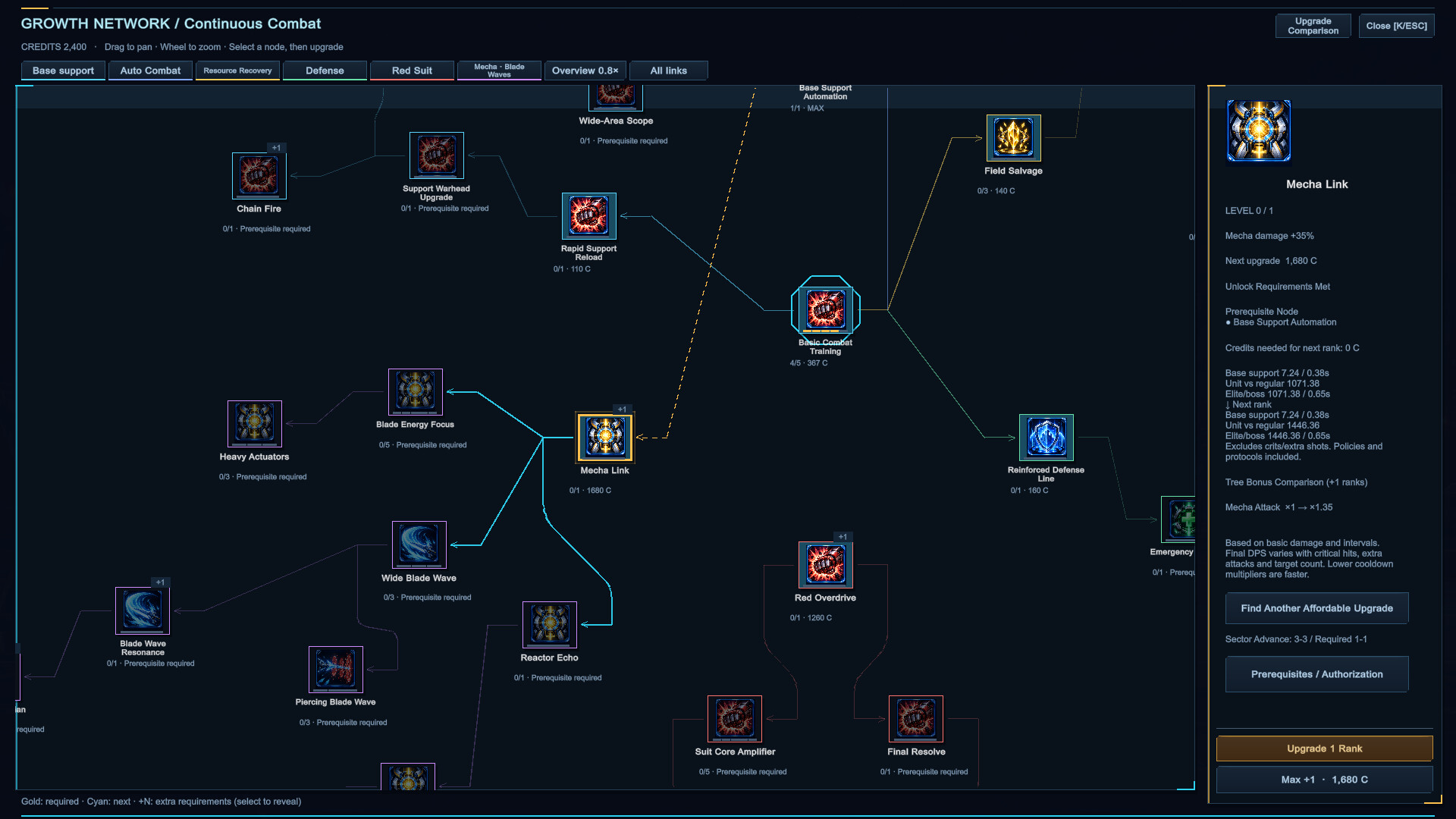Open the Mecha · Blade Waves tab
Viewport: 1456px width, 819px height.
pos(499,71)
